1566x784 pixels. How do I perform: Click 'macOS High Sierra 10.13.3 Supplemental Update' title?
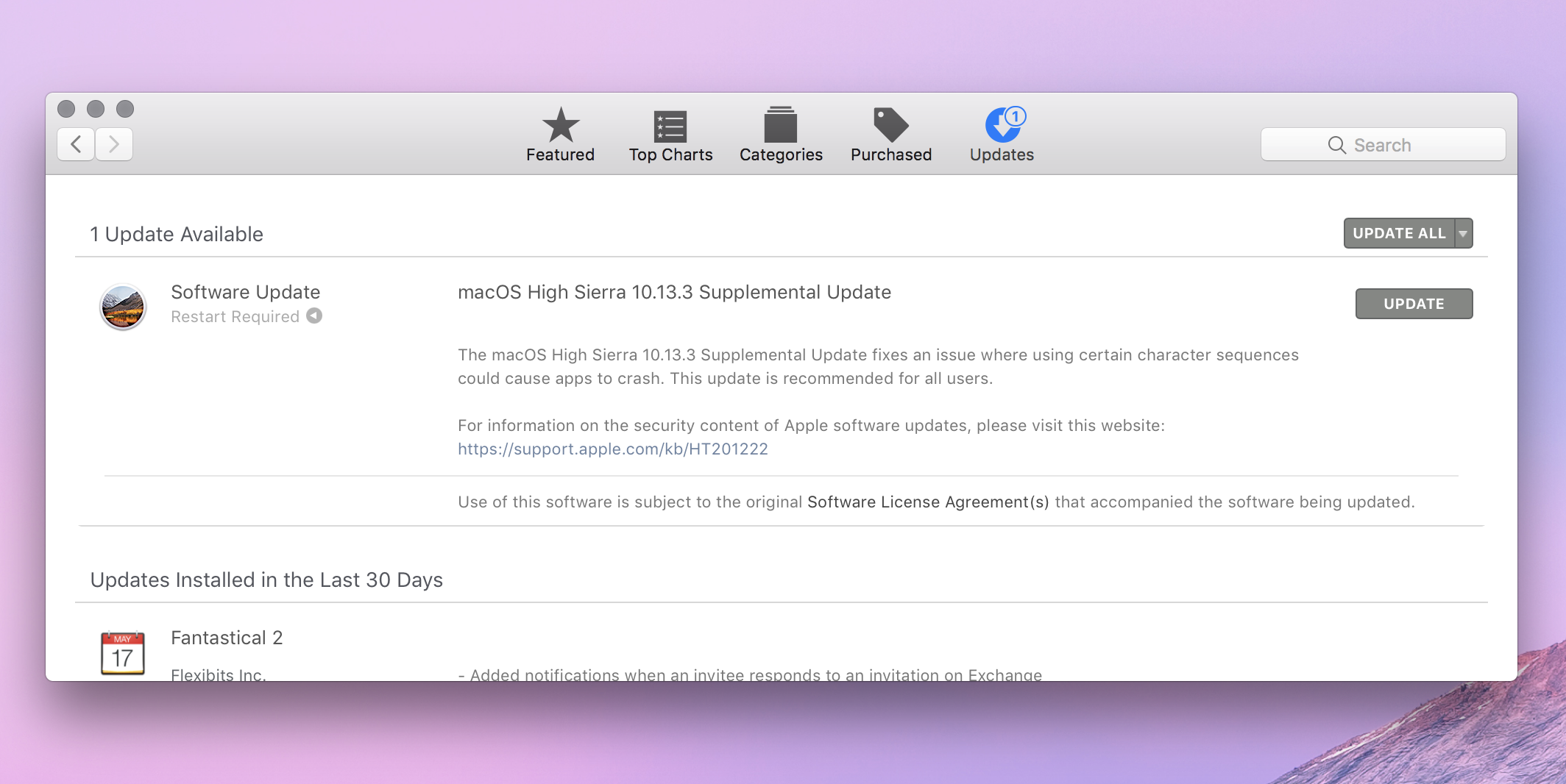[x=674, y=292]
